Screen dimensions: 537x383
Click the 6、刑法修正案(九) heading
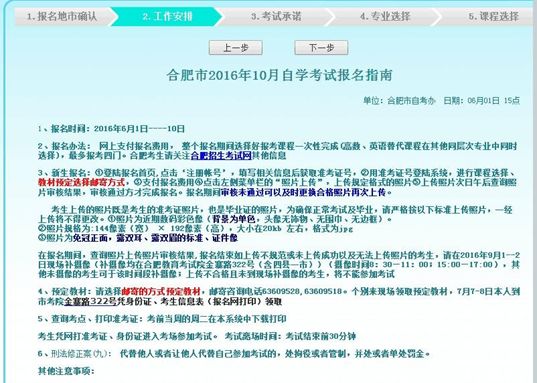[74, 354]
